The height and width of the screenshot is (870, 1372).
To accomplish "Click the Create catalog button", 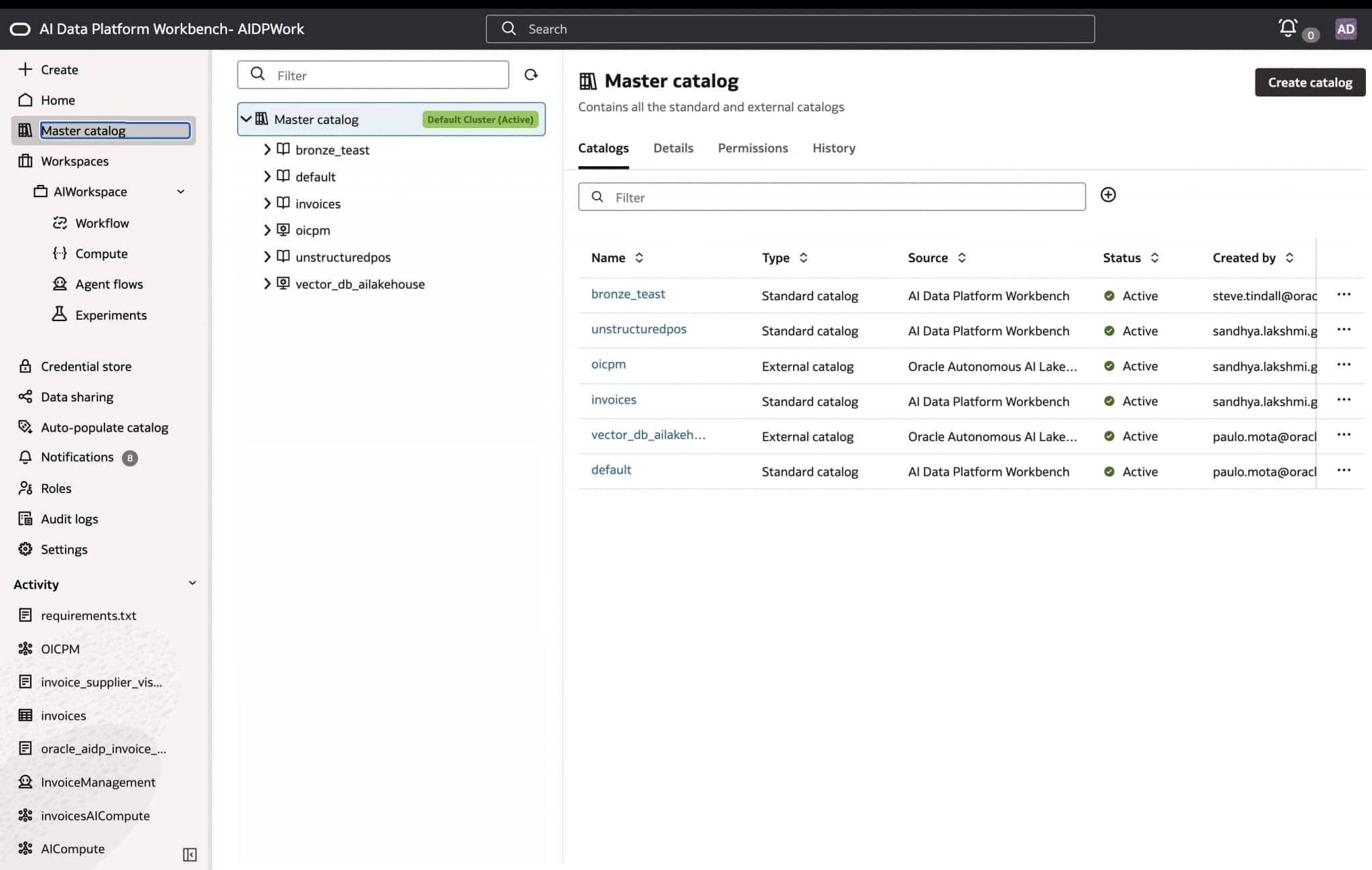I will (1310, 82).
